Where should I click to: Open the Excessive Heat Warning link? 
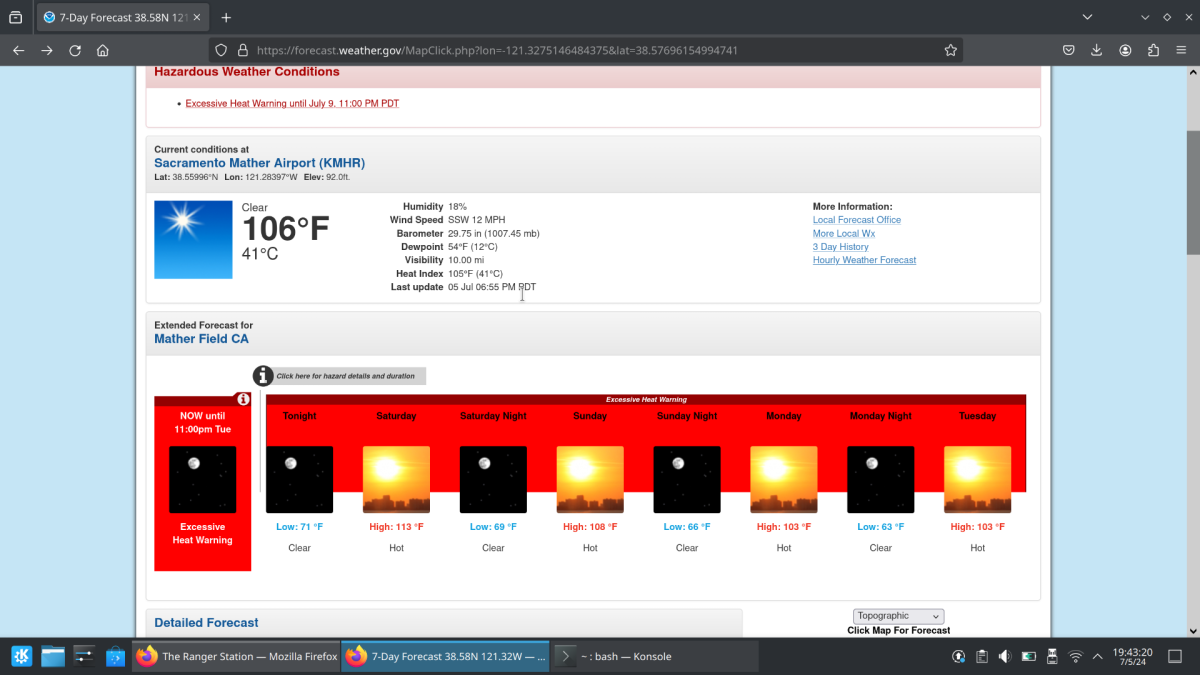click(292, 103)
